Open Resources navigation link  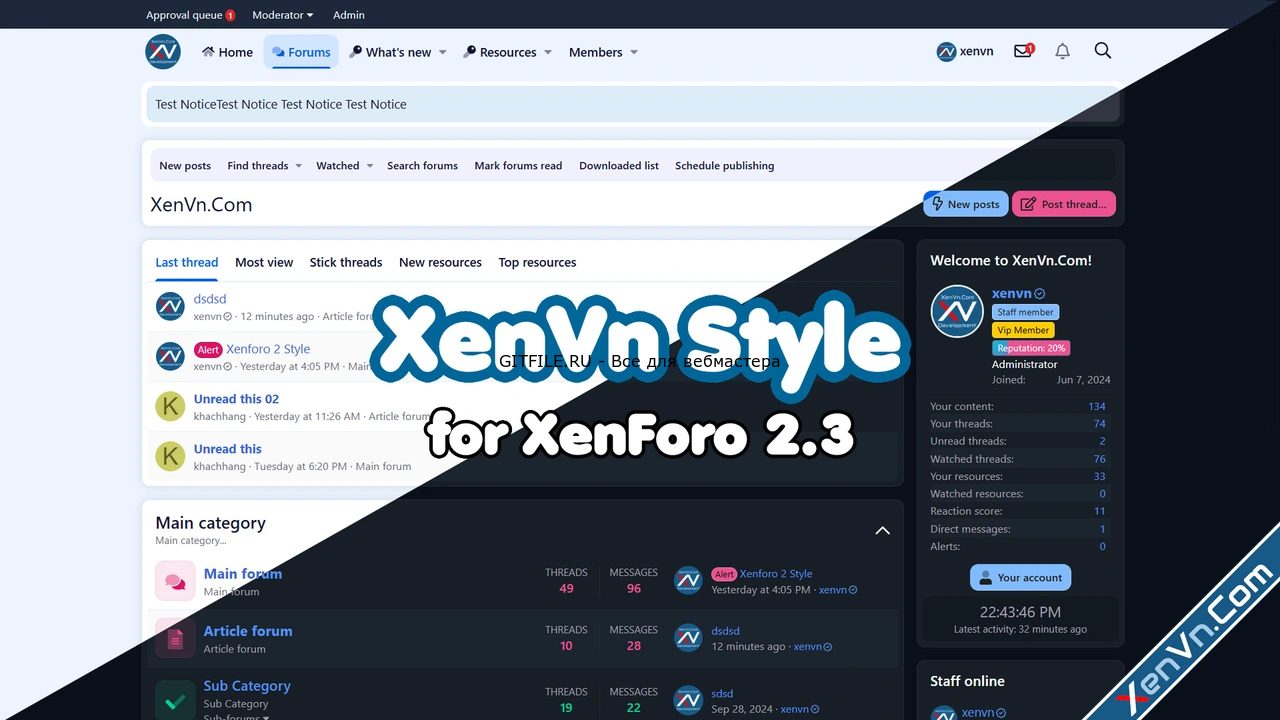pos(500,52)
